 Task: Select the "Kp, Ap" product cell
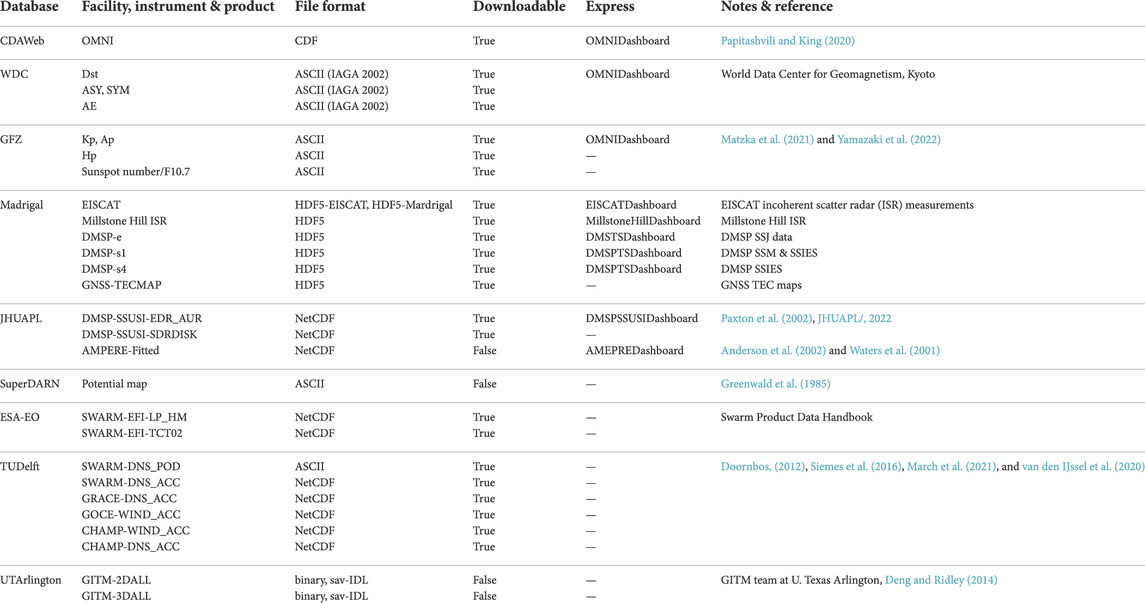click(x=98, y=139)
